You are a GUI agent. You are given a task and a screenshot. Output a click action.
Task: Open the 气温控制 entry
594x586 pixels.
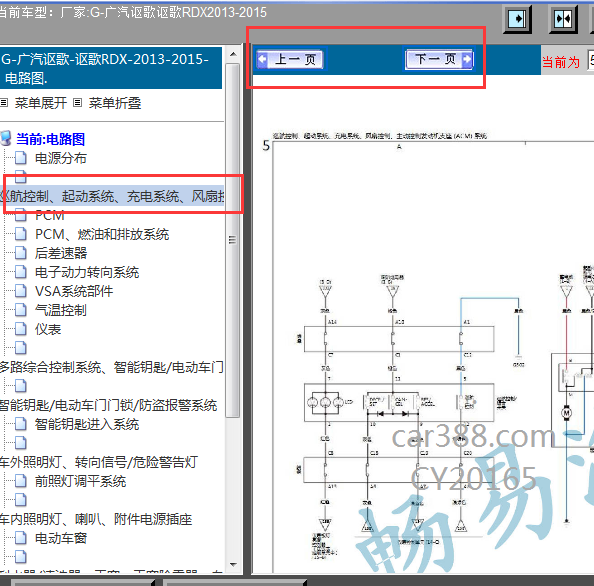(x=61, y=310)
